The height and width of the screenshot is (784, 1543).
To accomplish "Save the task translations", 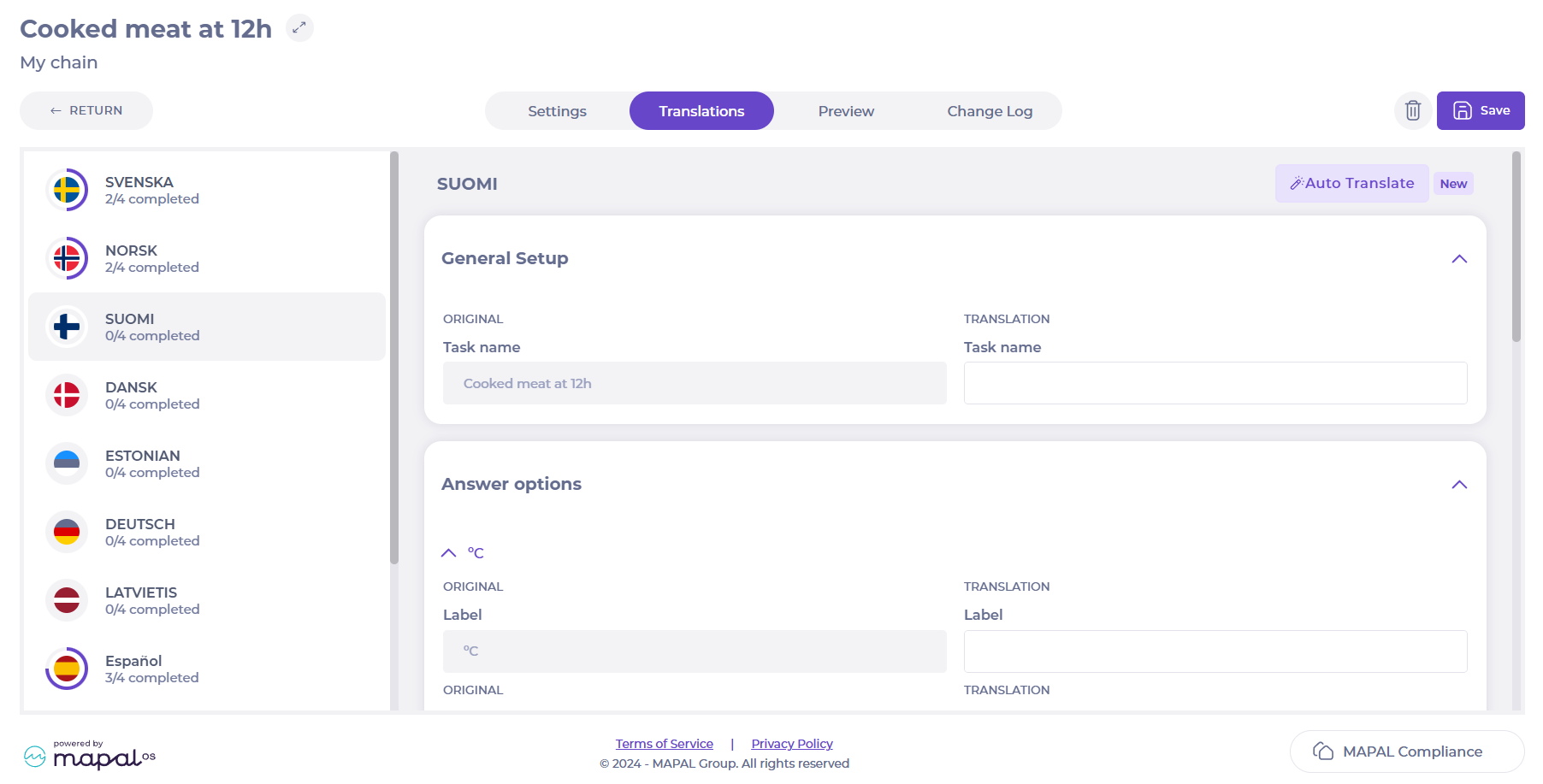I will pyautogui.click(x=1481, y=110).
